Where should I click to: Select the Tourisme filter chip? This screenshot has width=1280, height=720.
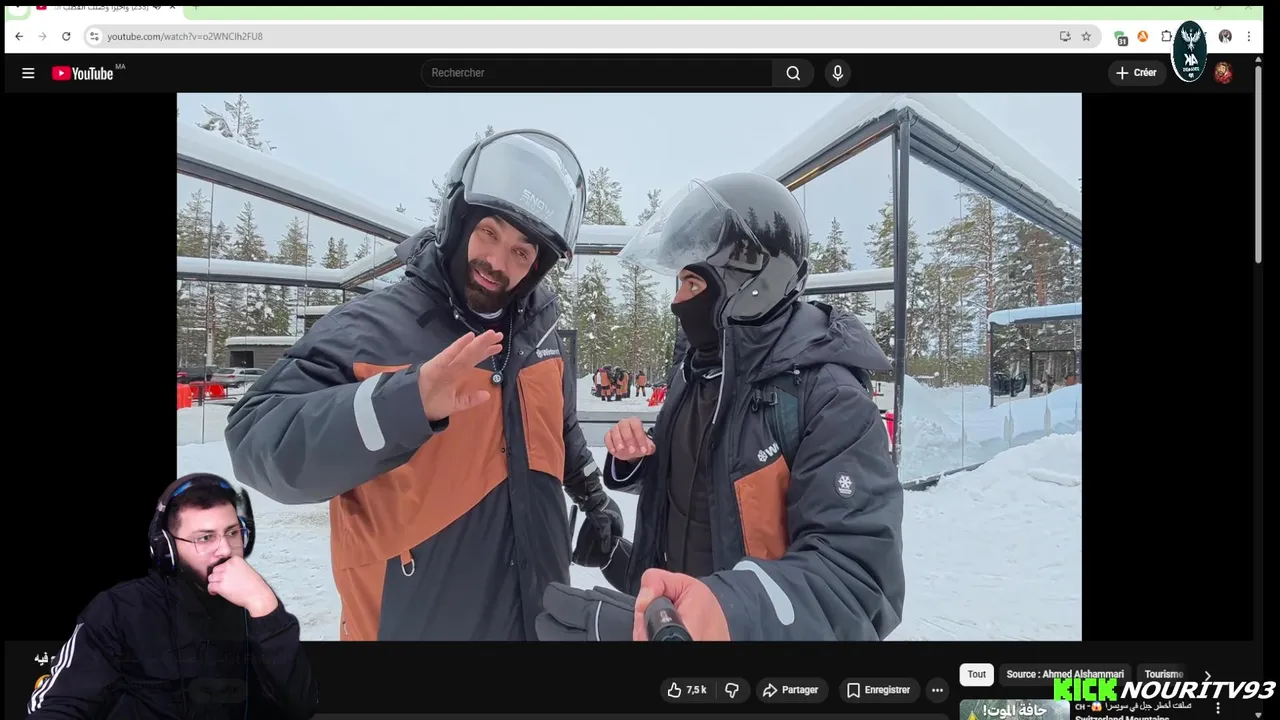pos(1163,674)
